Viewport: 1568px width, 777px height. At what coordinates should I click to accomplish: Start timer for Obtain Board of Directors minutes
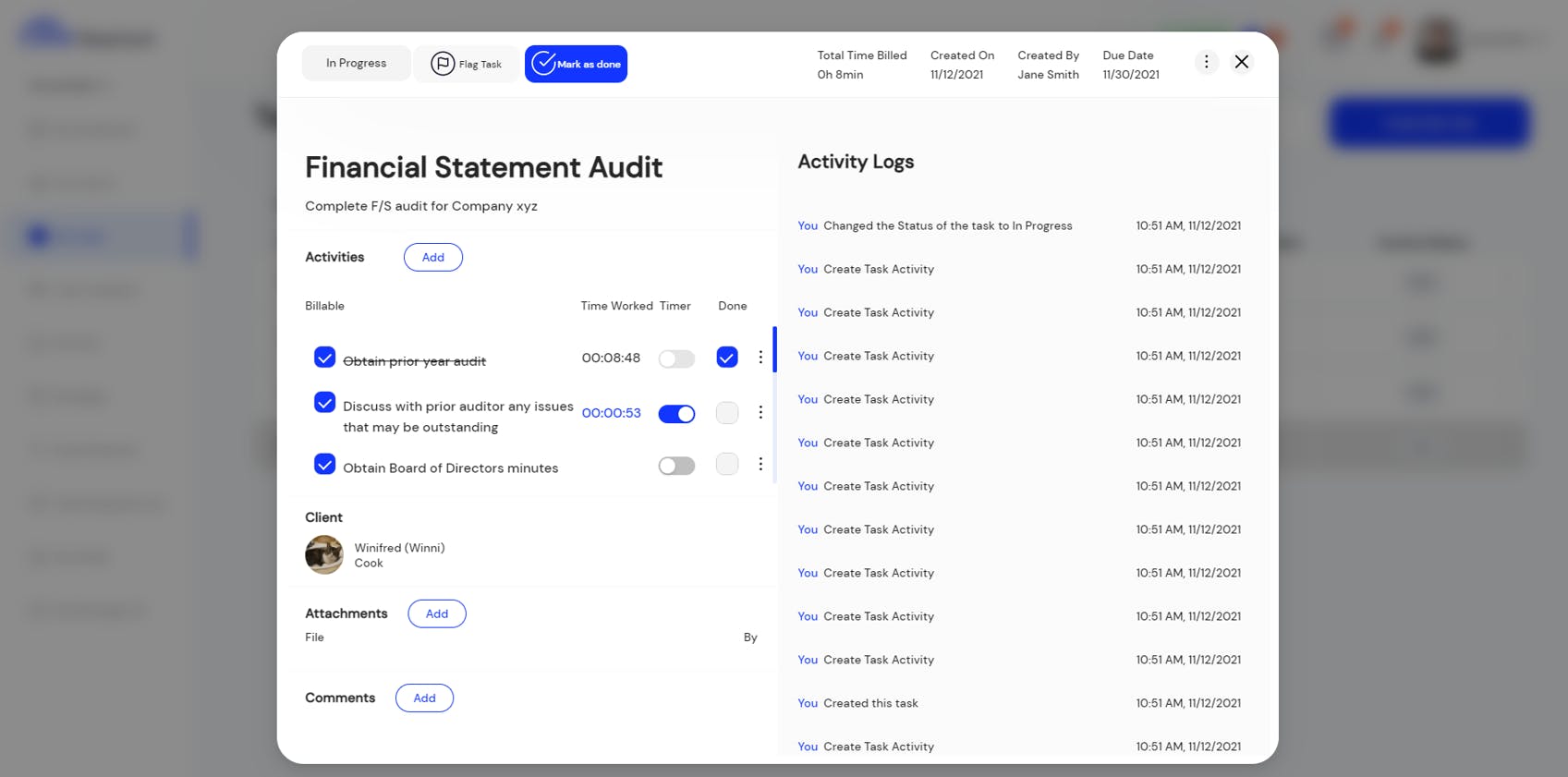pos(676,466)
